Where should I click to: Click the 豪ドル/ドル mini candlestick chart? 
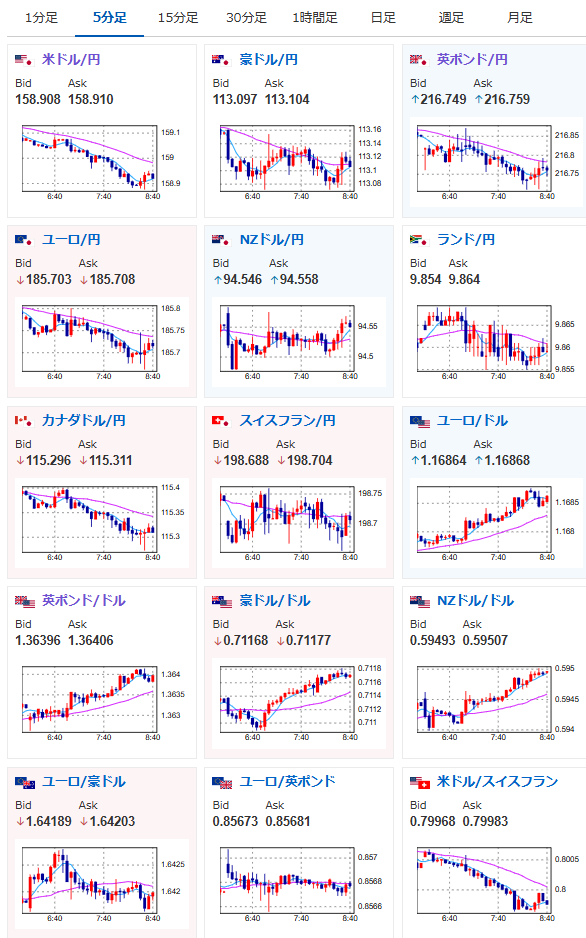299,702
